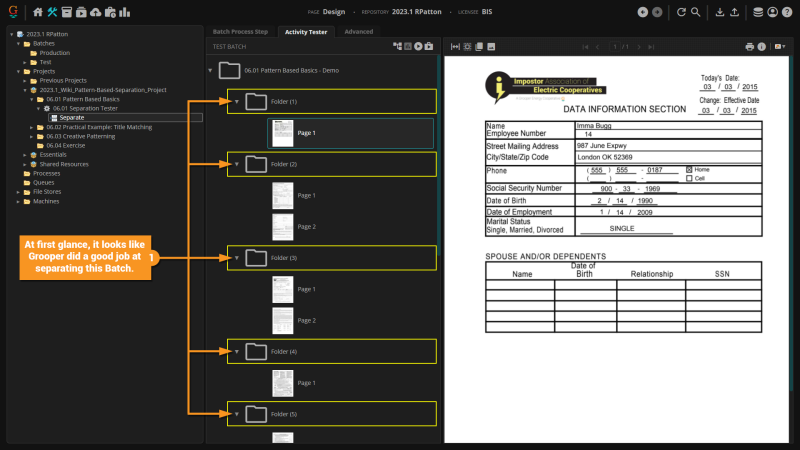Screen dimensions: 800x450
Task: Open the Design page tools icon
Action: (52, 12)
